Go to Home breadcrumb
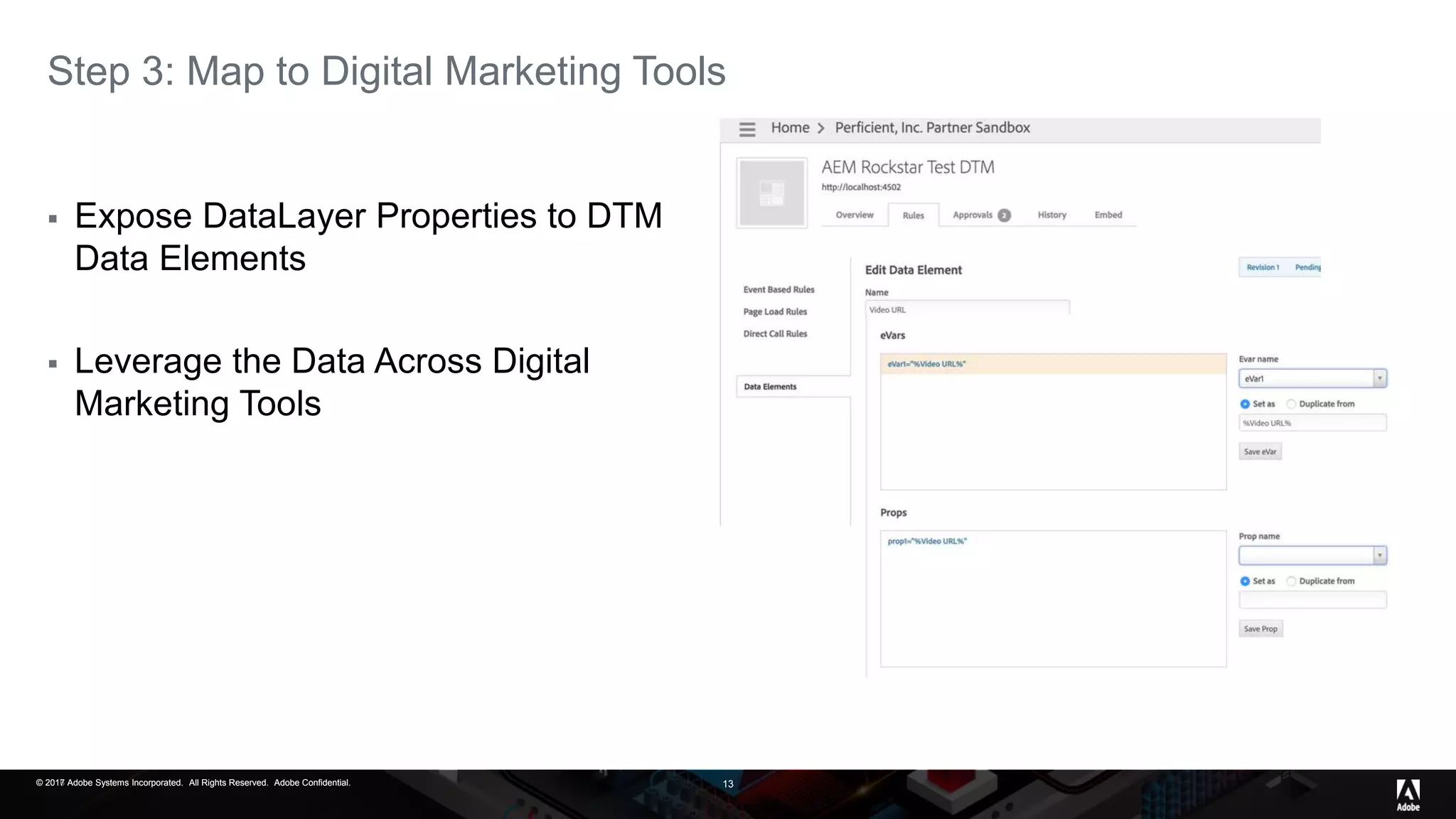1456x819 pixels. [x=790, y=128]
